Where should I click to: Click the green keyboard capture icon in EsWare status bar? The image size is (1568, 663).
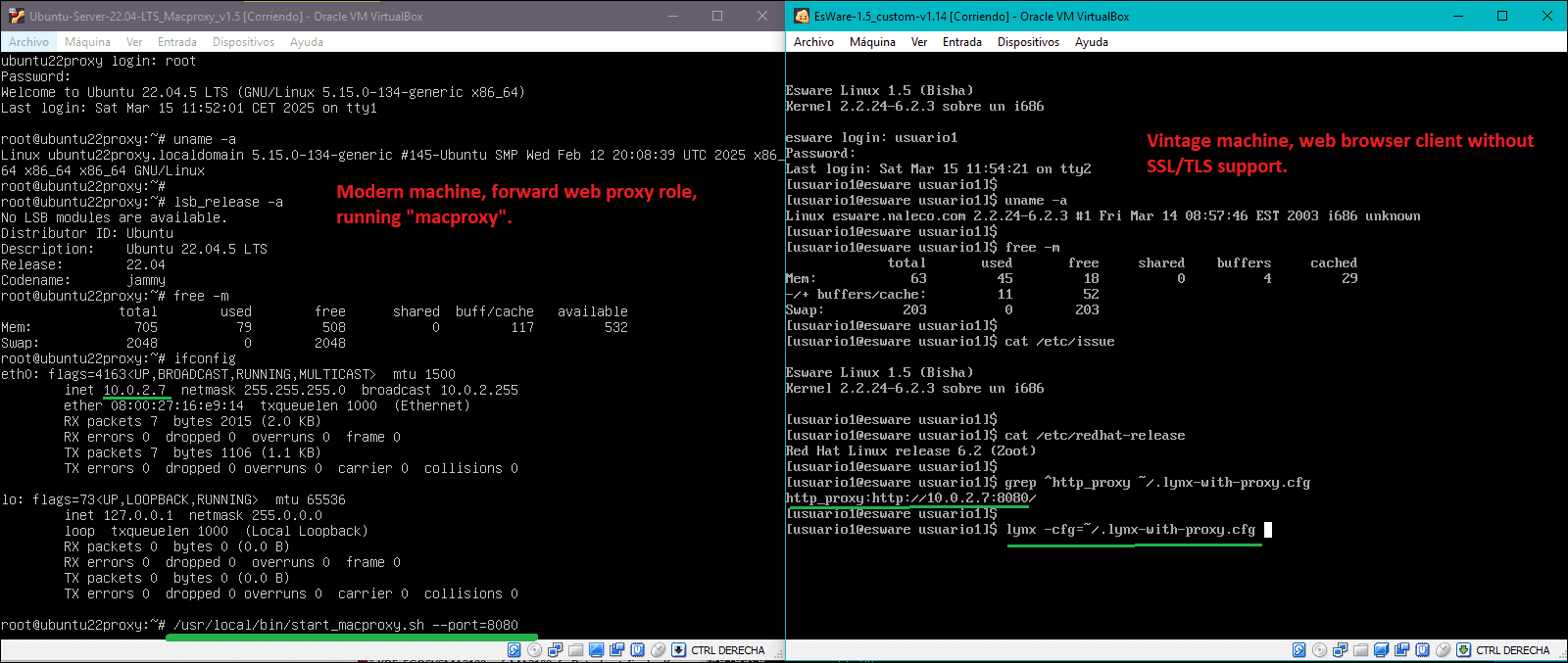click(x=1463, y=649)
